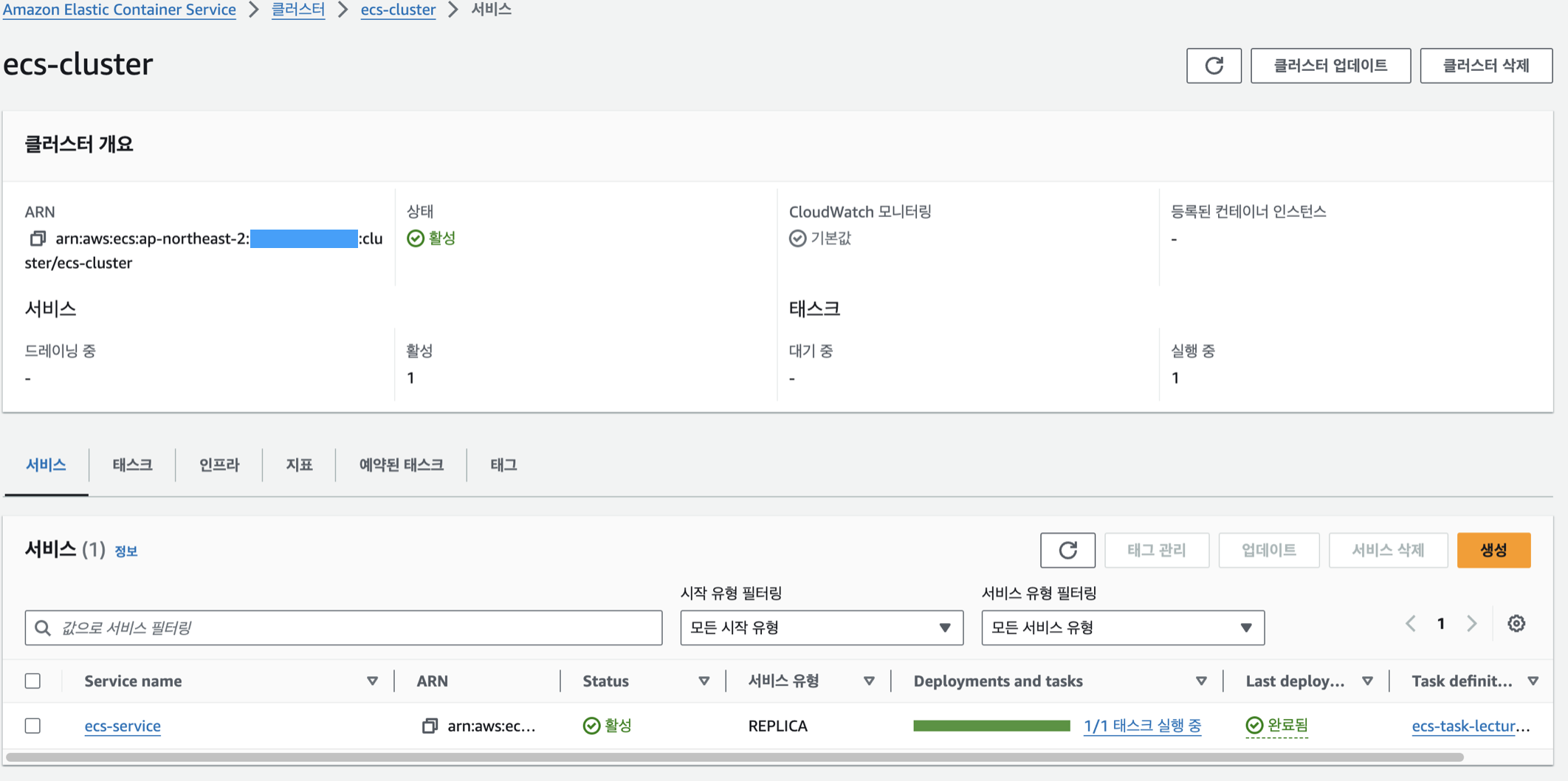Switch to the 태스크 tab
The image size is (1568, 781).
coord(132,464)
